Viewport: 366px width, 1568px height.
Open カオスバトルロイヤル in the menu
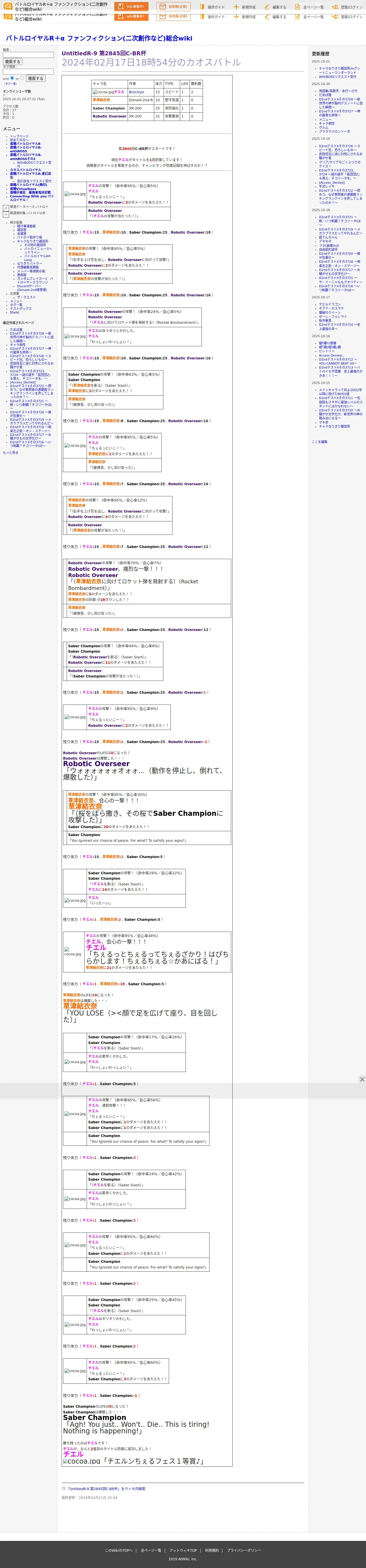26,170
